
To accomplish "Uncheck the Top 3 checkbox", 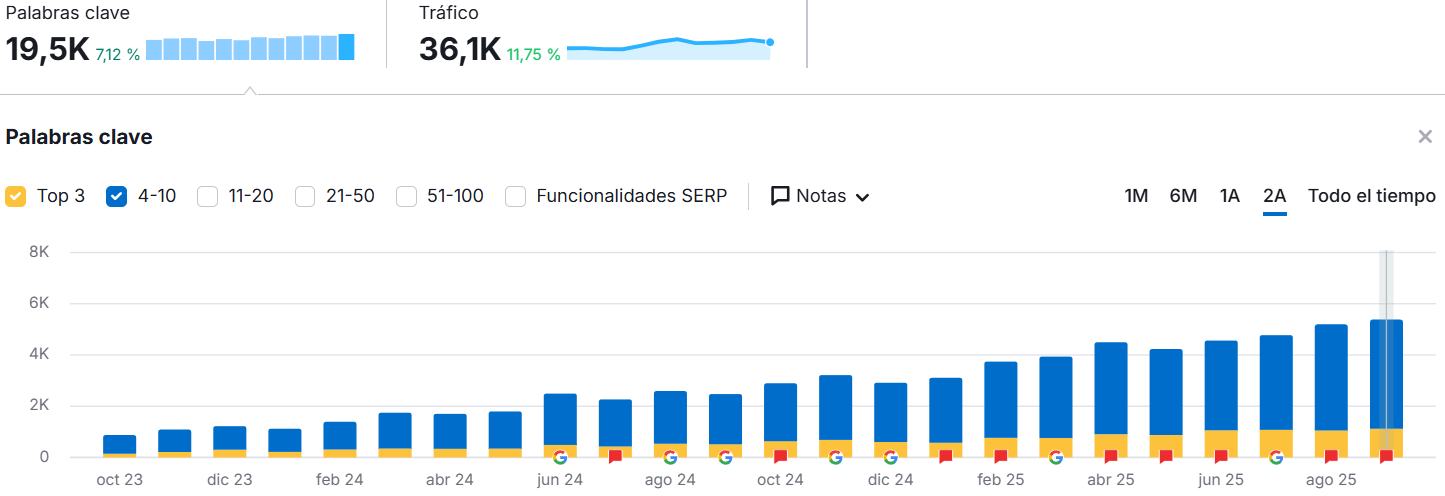I will point(16,196).
